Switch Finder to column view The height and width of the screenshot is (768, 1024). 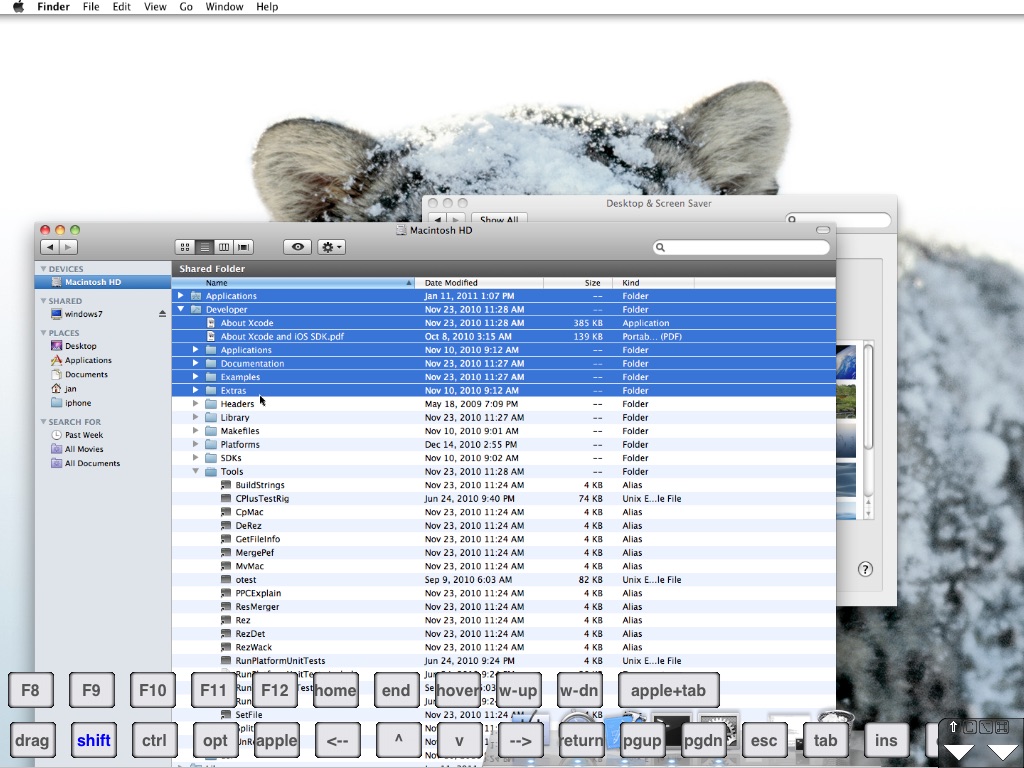coord(224,248)
